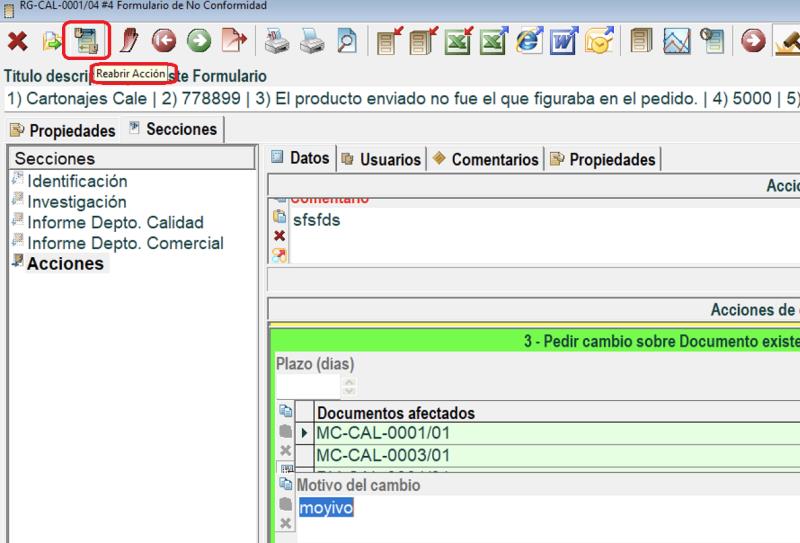Switch to the Propiedades tab on left
Viewport: 800px width, 543px height.
pos(63,130)
